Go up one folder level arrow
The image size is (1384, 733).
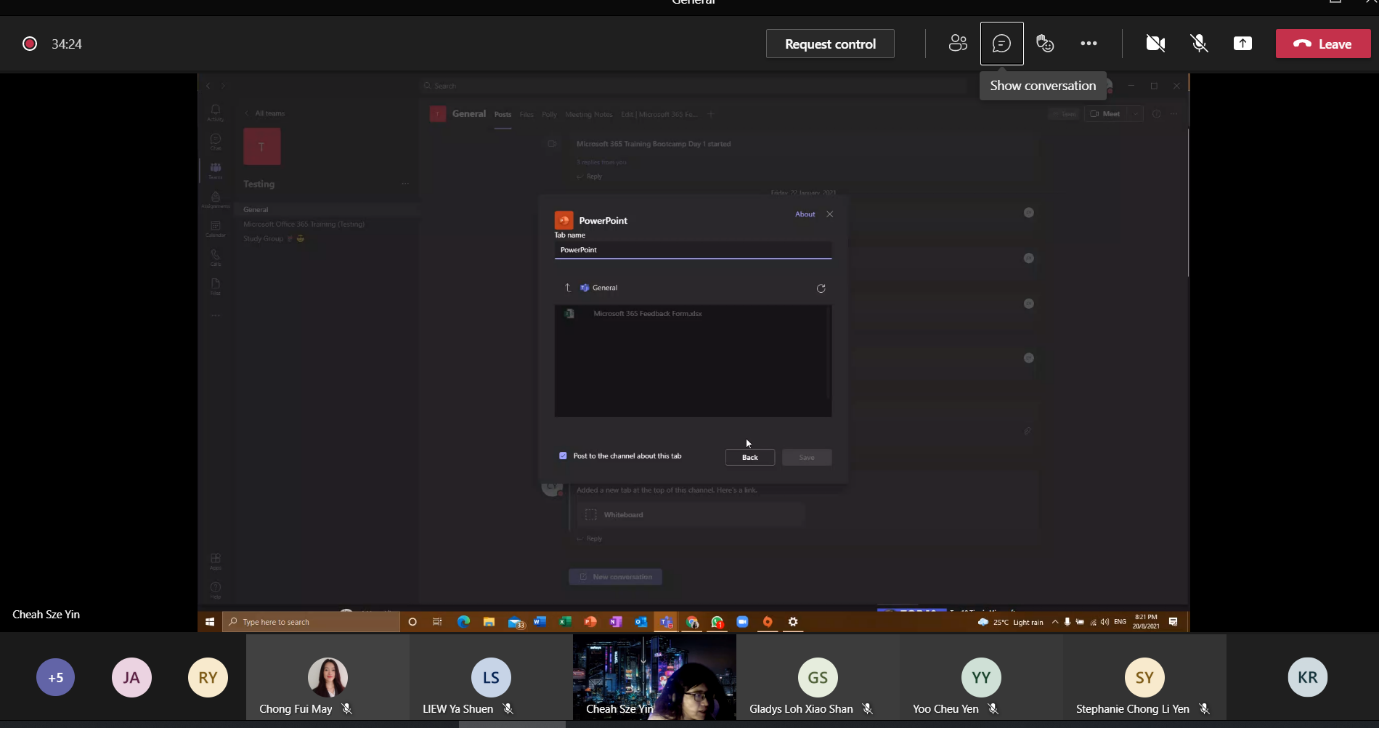click(567, 288)
